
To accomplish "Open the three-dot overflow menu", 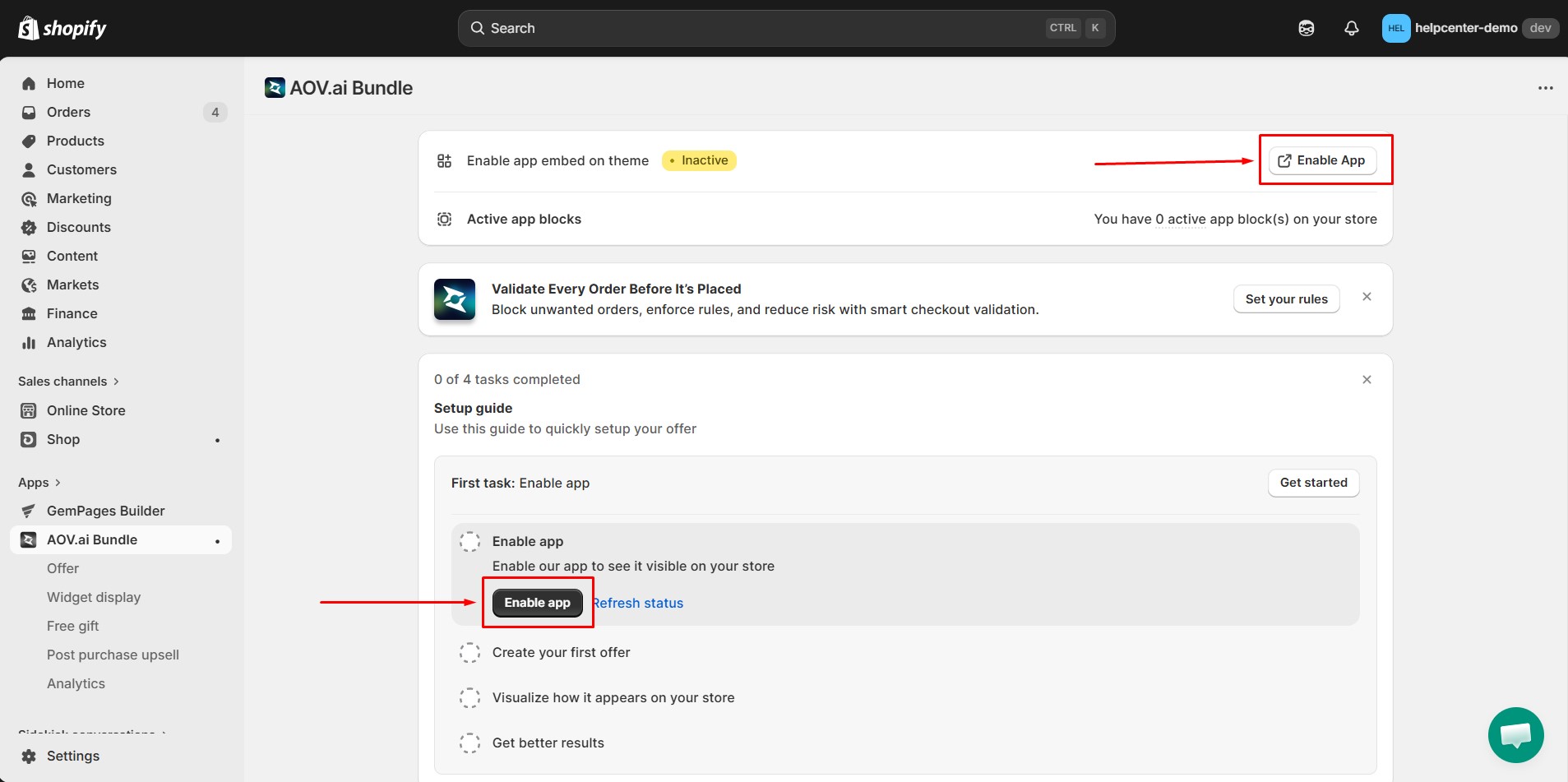I will click(x=1546, y=88).
